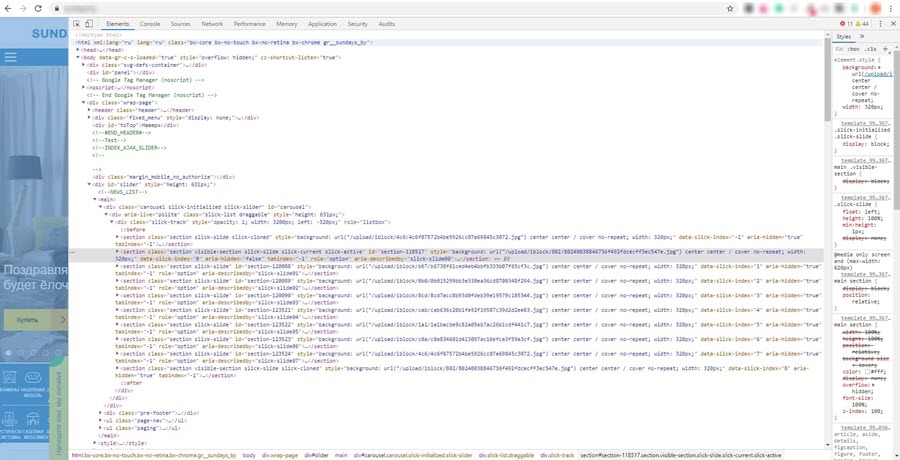Screen dimensions: 900x460
Task: Open the Application tab
Action: [x=322, y=24]
